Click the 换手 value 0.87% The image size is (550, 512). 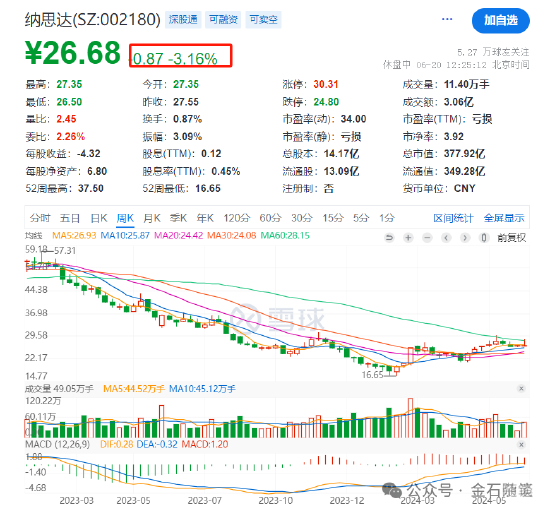click(x=187, y=119)
